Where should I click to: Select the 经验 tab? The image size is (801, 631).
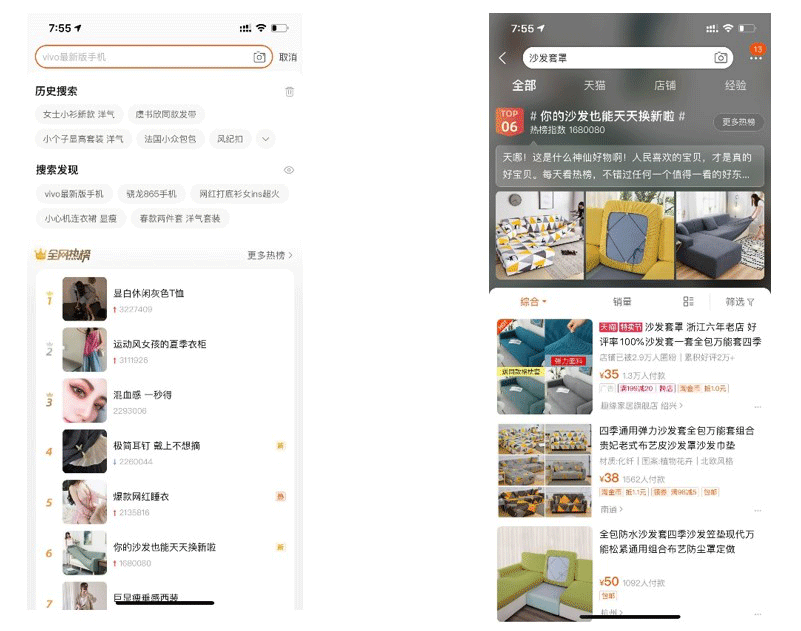735,85
